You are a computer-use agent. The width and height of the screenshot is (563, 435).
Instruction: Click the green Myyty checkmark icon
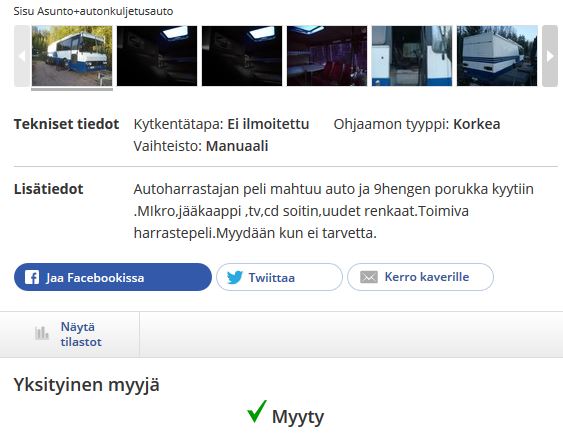pos(257,411)
